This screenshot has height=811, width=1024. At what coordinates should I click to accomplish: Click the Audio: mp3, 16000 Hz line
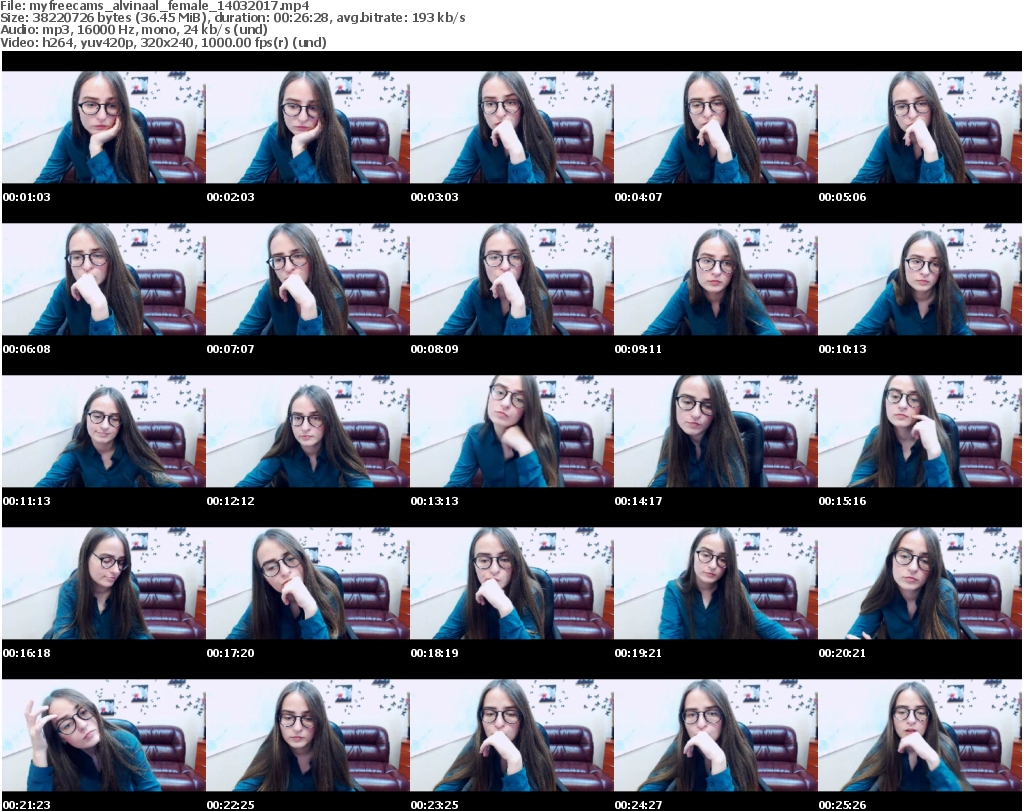tap(134, 29)
